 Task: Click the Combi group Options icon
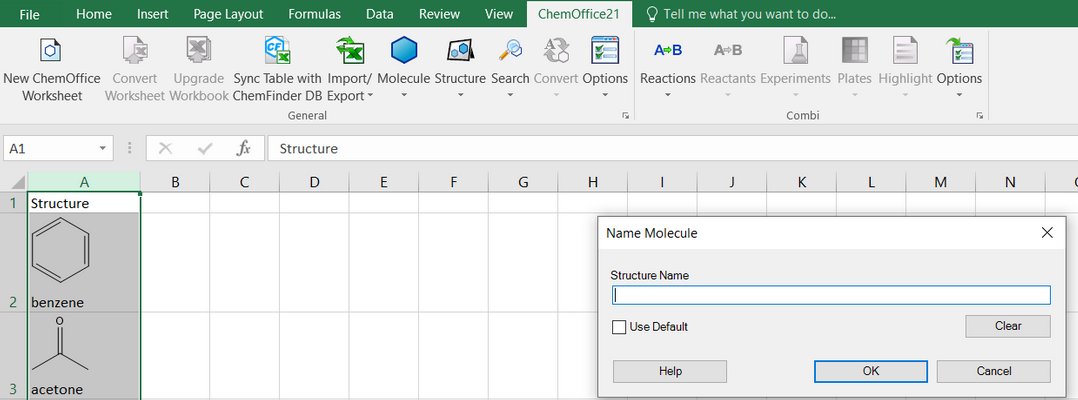[x=959, y=51]
